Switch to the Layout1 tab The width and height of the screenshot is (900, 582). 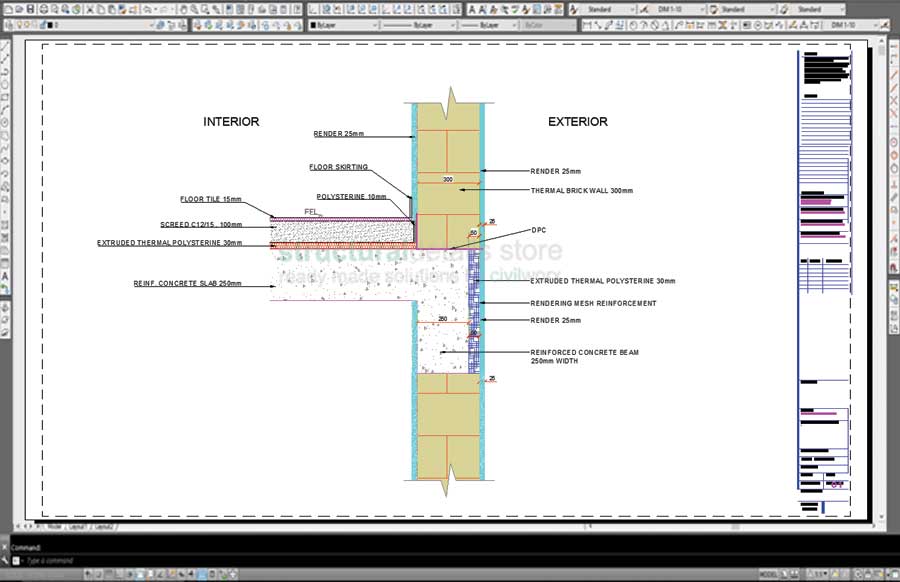(74, 525)
